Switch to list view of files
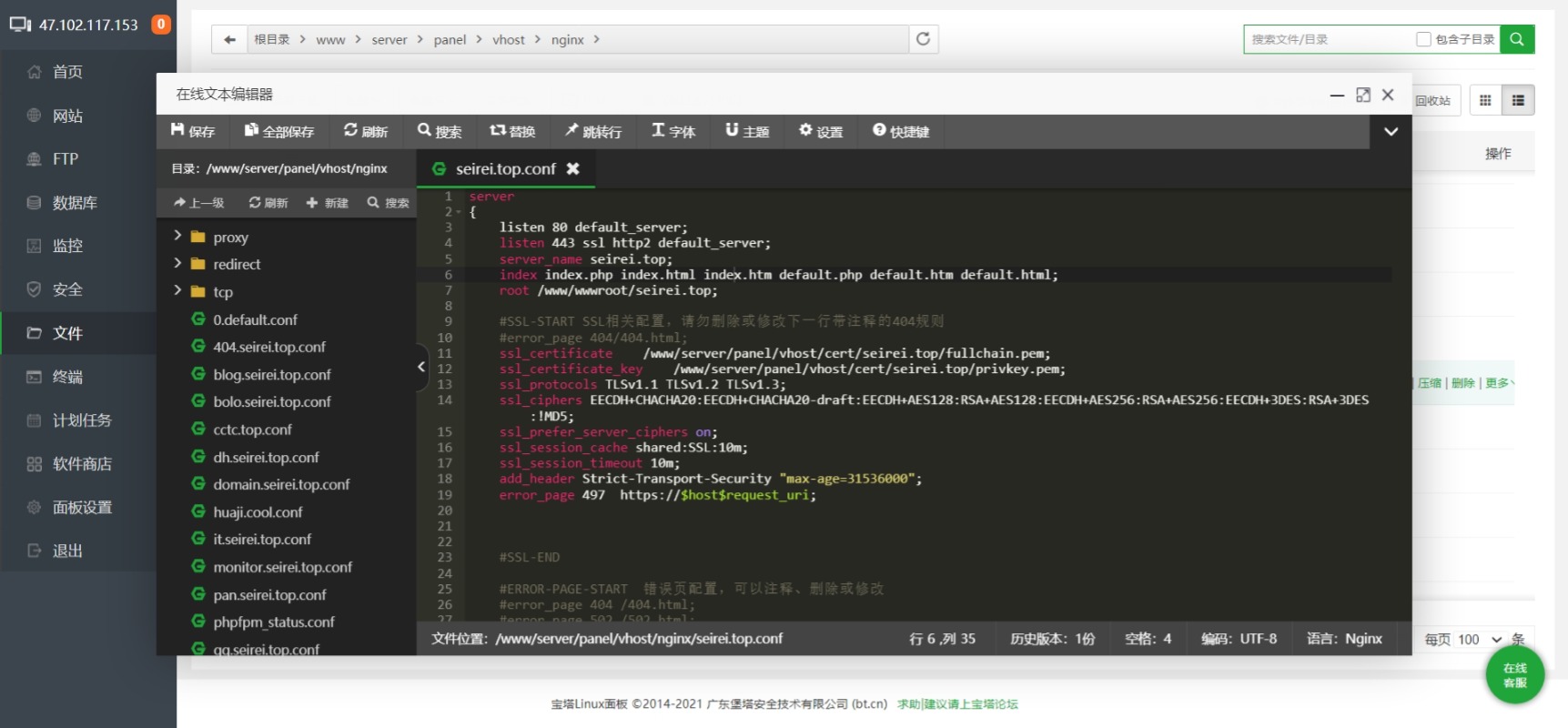This screenshot has width=1568, height=728. pos(1518,100)
